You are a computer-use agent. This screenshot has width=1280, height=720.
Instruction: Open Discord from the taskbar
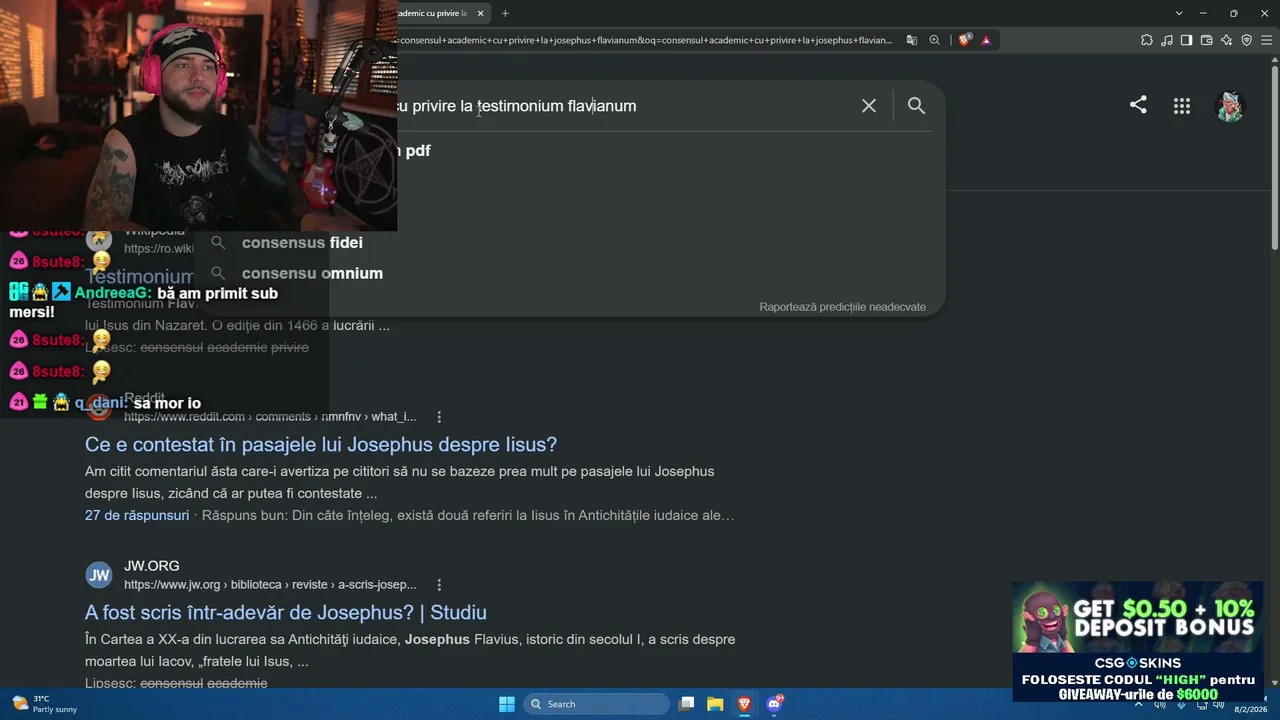(773, 704)
